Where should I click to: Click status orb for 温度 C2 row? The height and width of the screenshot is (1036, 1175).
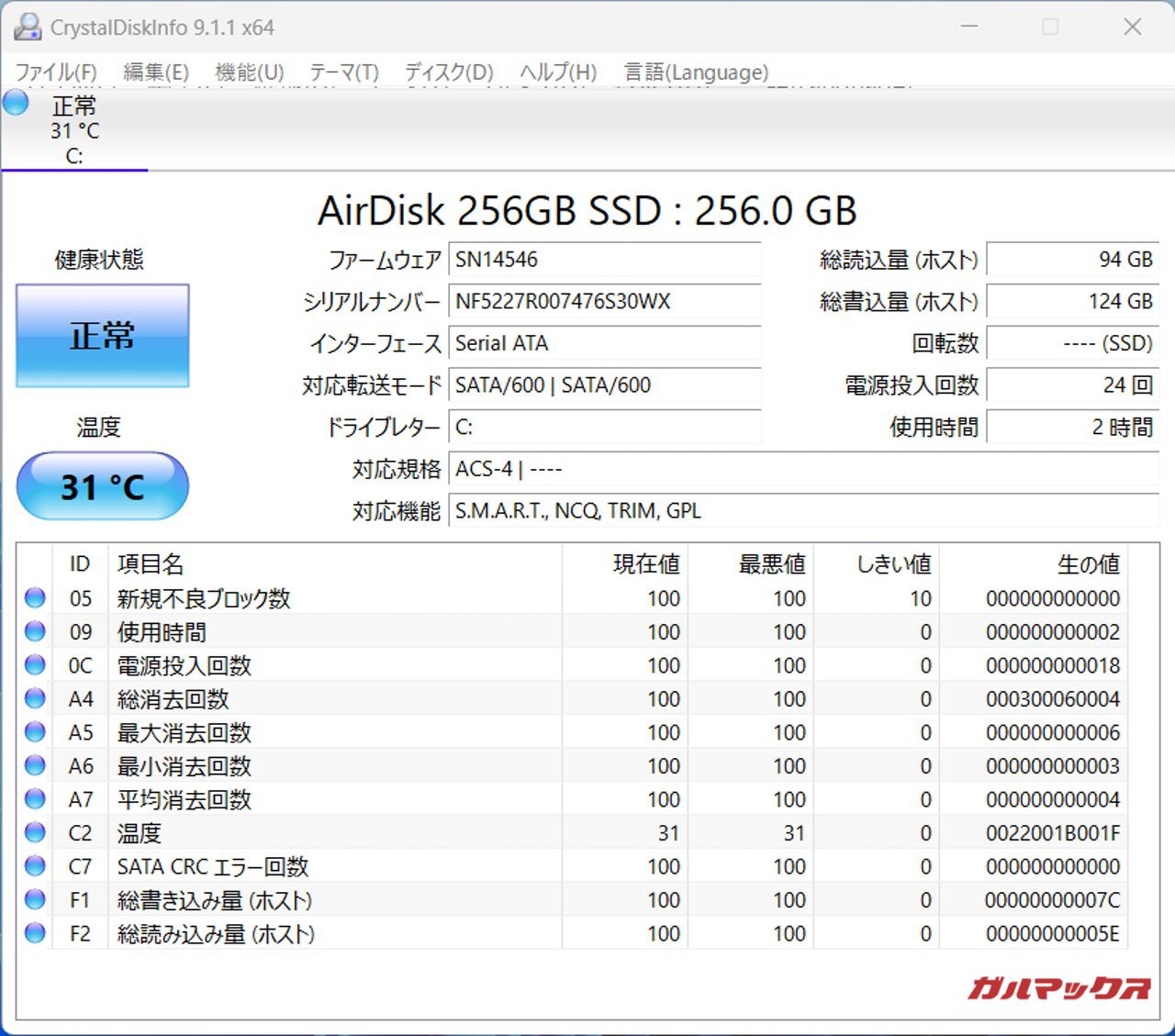pyautogui.click(x=35, y=832)
